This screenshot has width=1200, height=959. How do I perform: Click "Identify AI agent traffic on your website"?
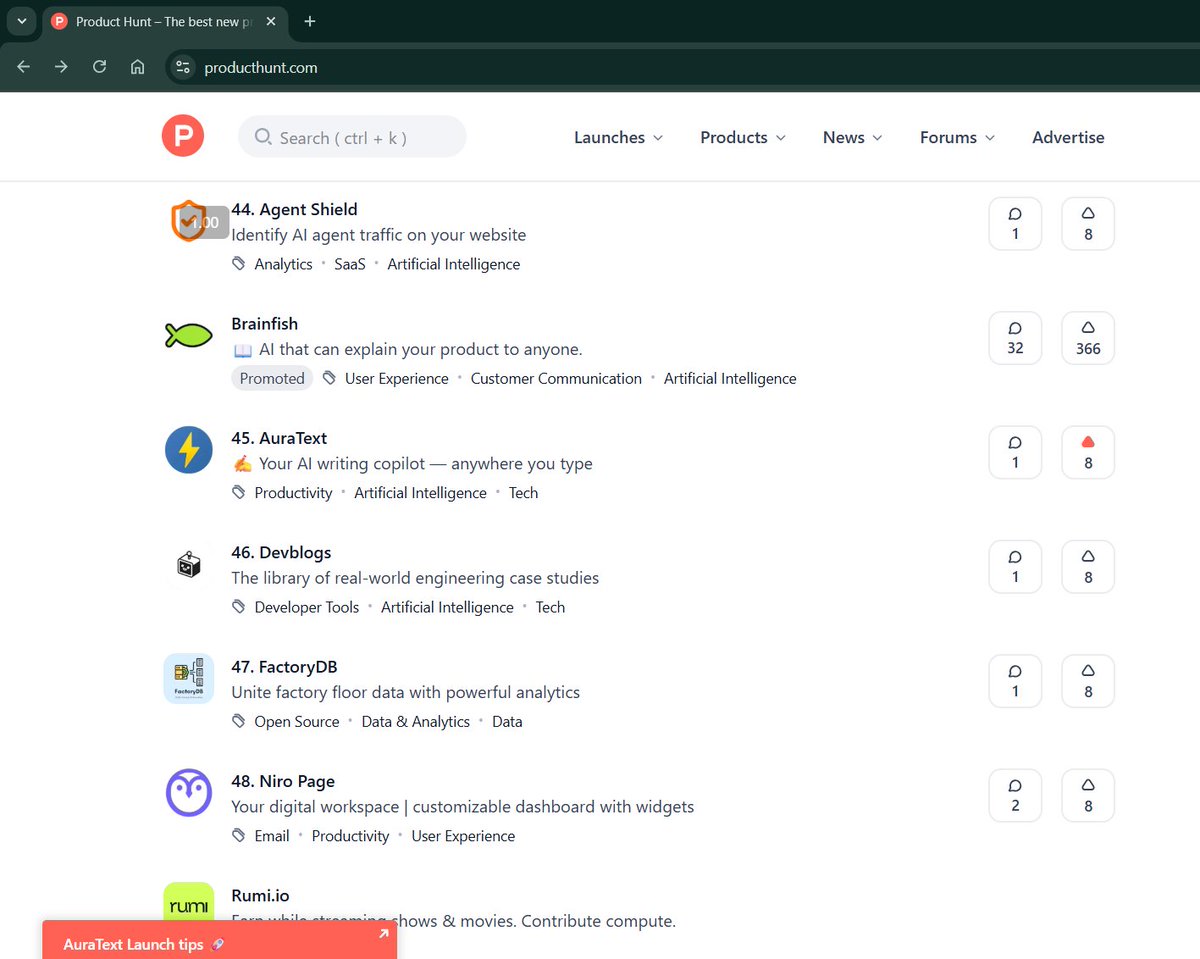tap(379, 235)
